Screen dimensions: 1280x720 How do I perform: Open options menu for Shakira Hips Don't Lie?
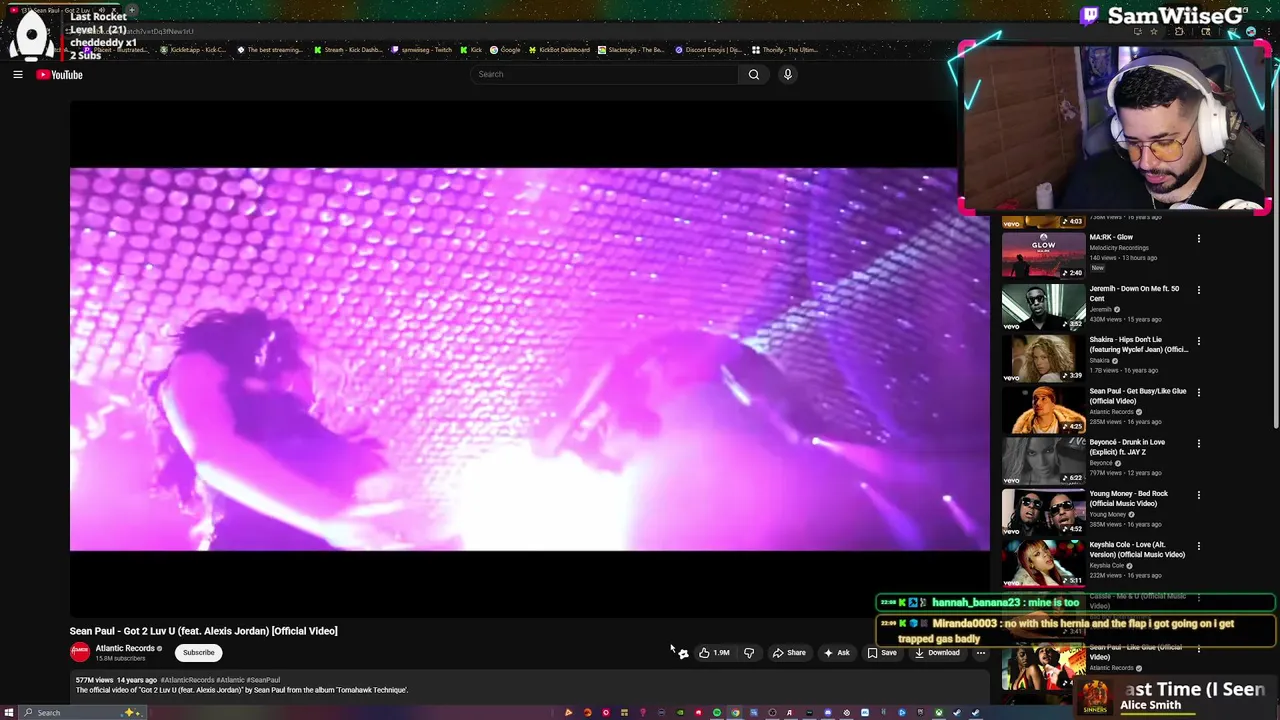click(1198, 341)
